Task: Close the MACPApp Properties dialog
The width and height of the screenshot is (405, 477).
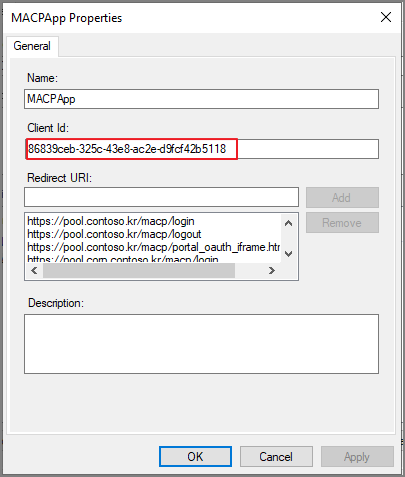Action: coord(386,17)
